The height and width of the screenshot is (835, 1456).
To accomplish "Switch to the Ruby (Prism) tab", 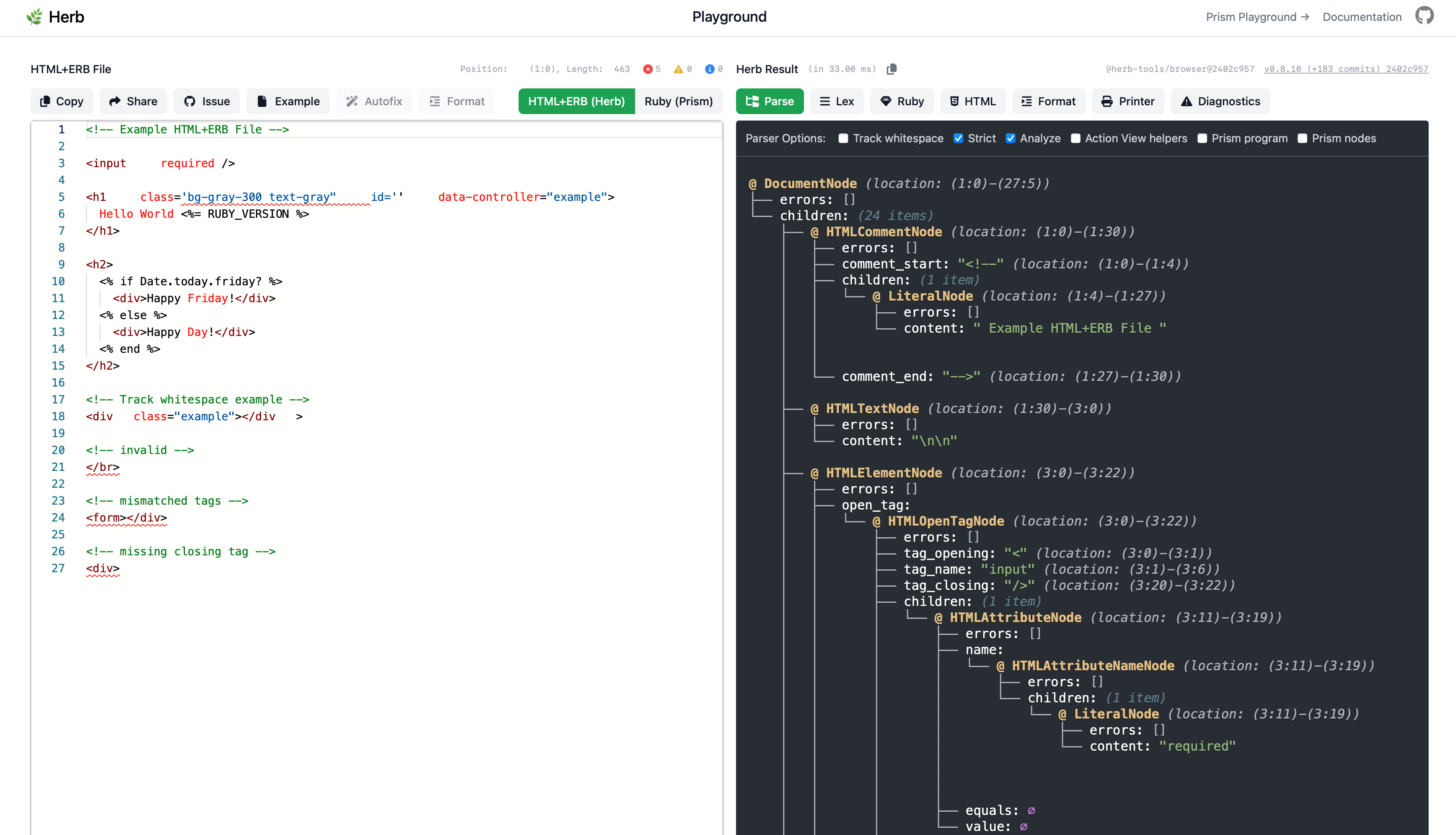I will click(679, 101).
